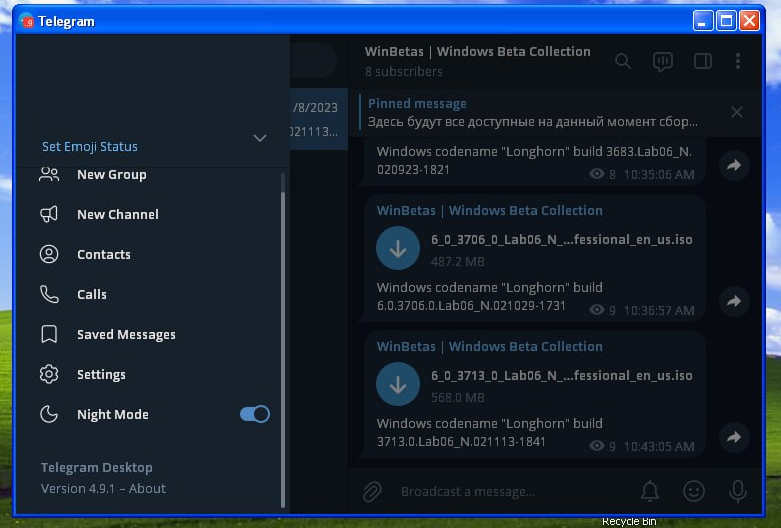
Task: Download the 6_0_3713_0 ISO file
Action: pyautogui.click(x=397, y=384)
